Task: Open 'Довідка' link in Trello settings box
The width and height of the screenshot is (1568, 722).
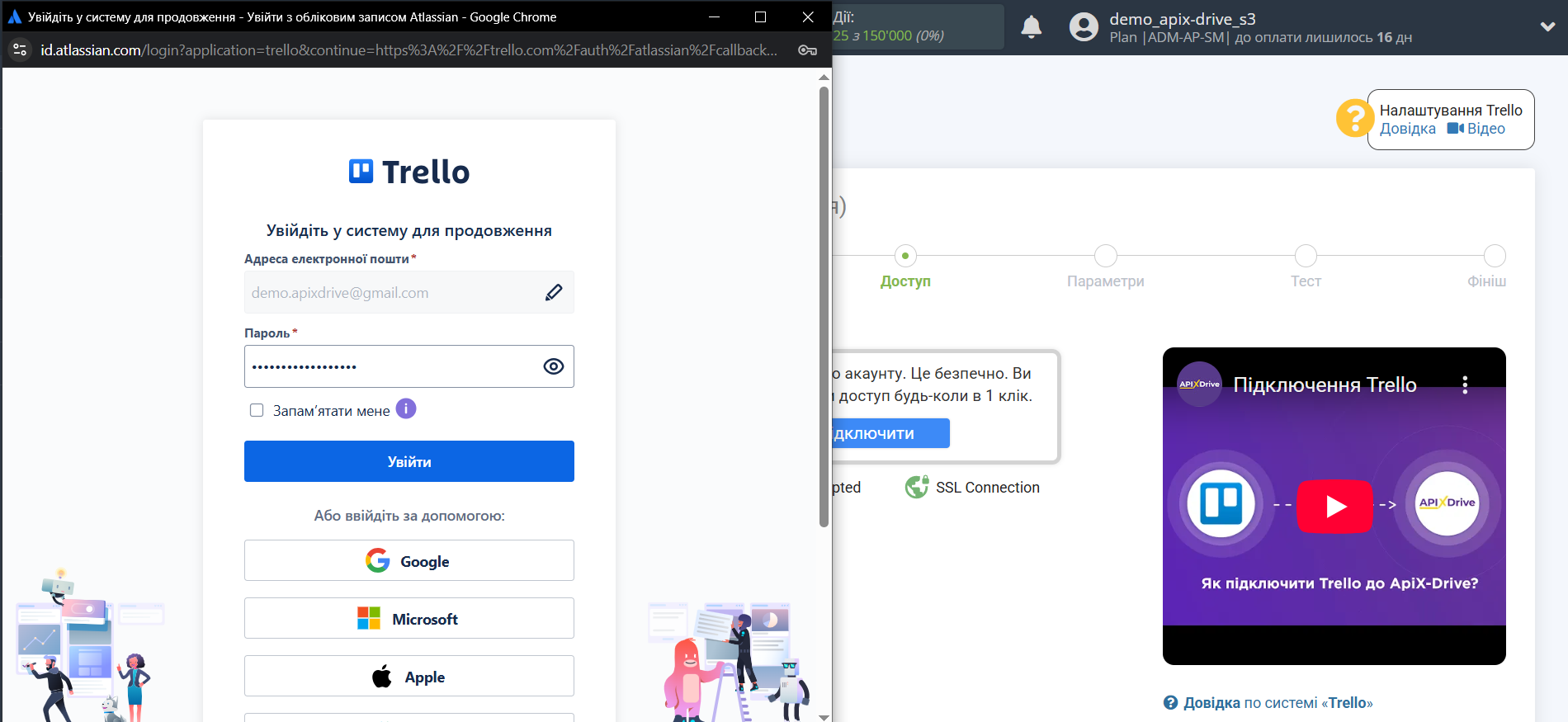Action: click(1407, 129)
